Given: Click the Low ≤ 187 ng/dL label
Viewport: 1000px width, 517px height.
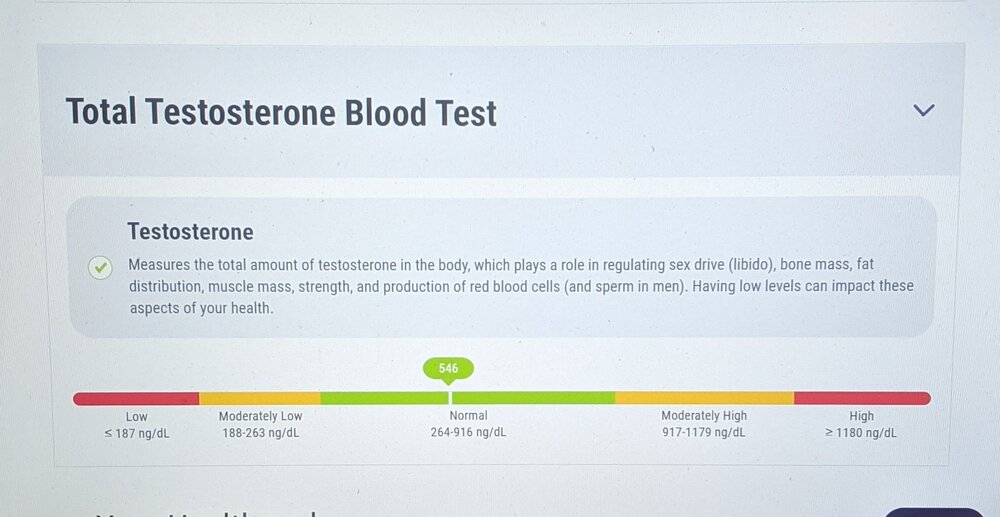Looking at the screenshot, I should point(136,425).
